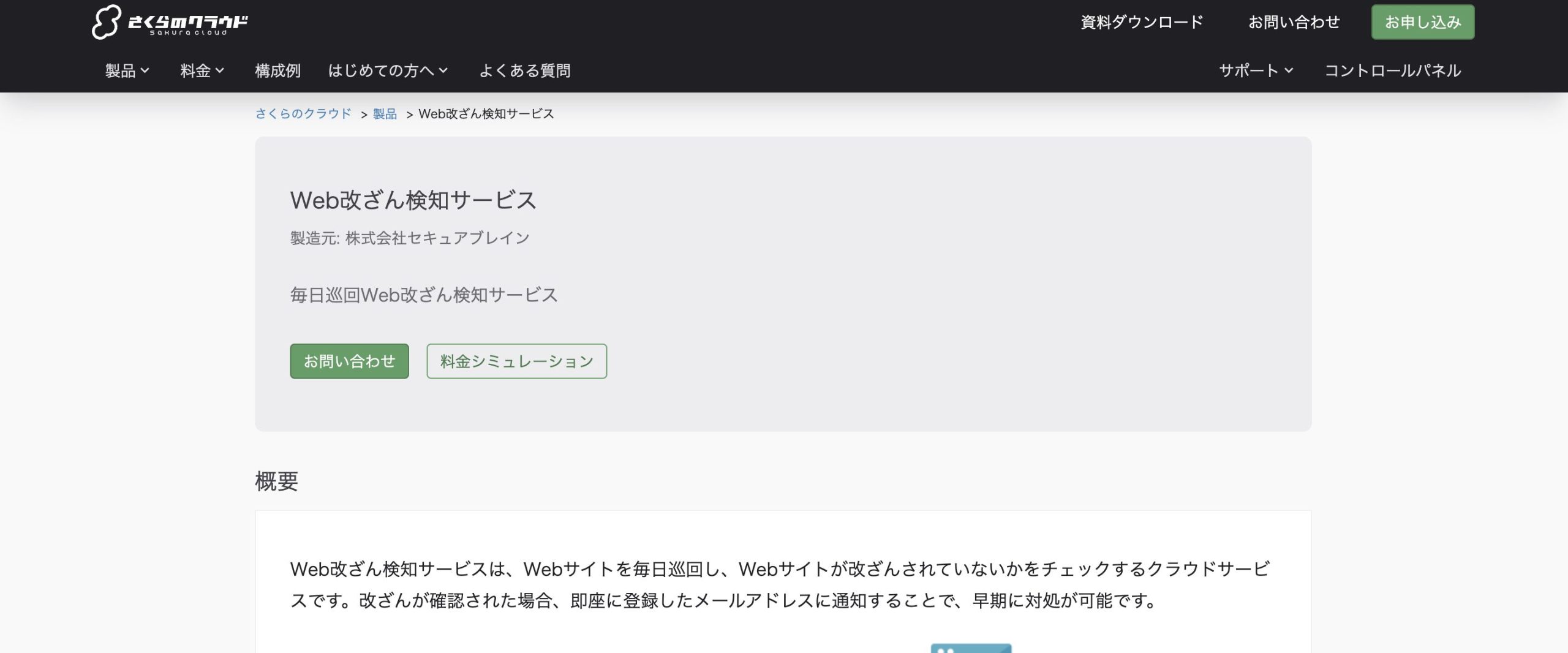1568x653 pixels.
Task: Click お問い合わせ in the top header
Action: click(x=1294, y=23)
